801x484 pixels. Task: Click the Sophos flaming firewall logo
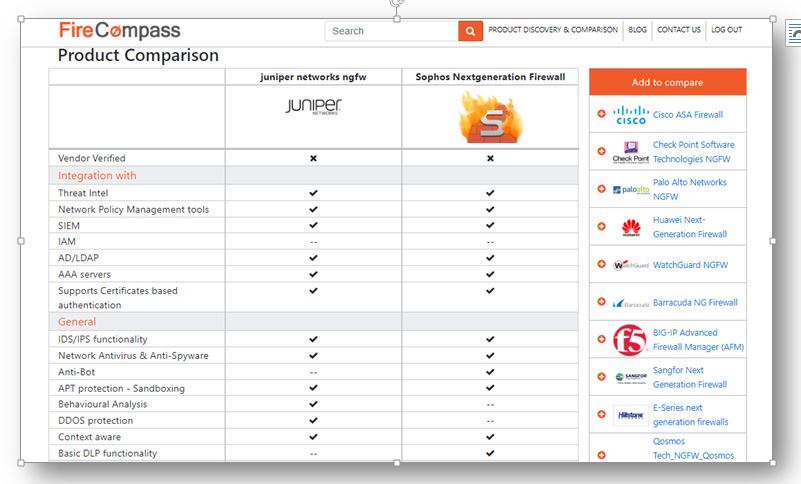coord(490,117)
